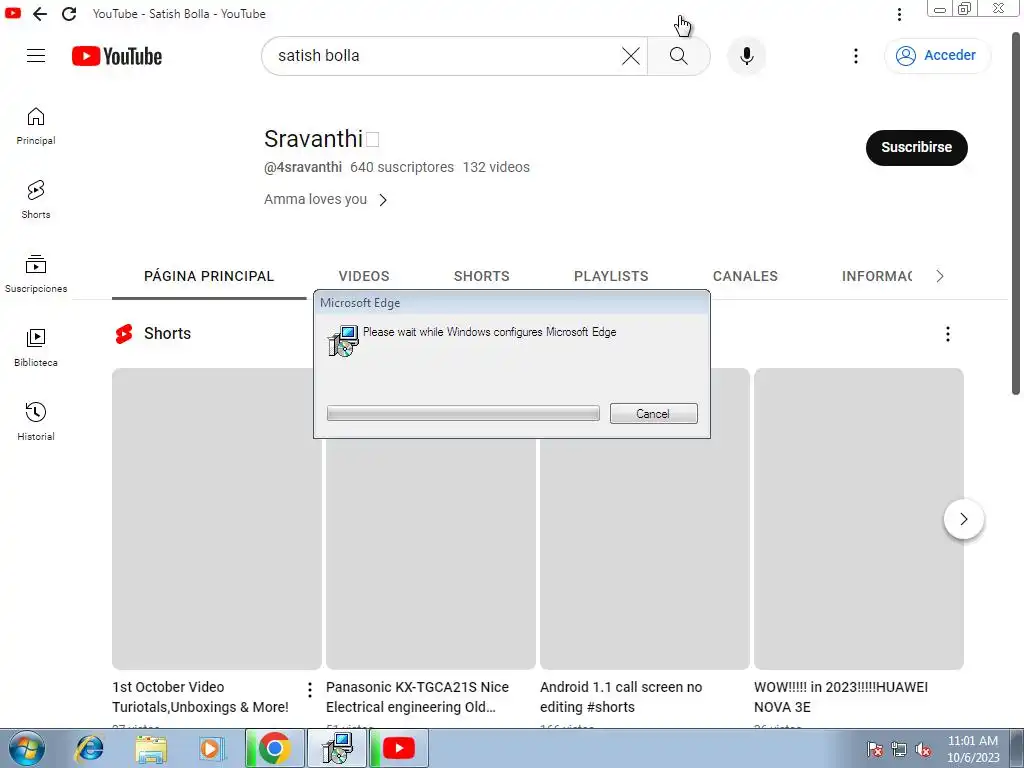Click the muted volume tray icon
This screenshot has height=768, width=1024.
923,749
